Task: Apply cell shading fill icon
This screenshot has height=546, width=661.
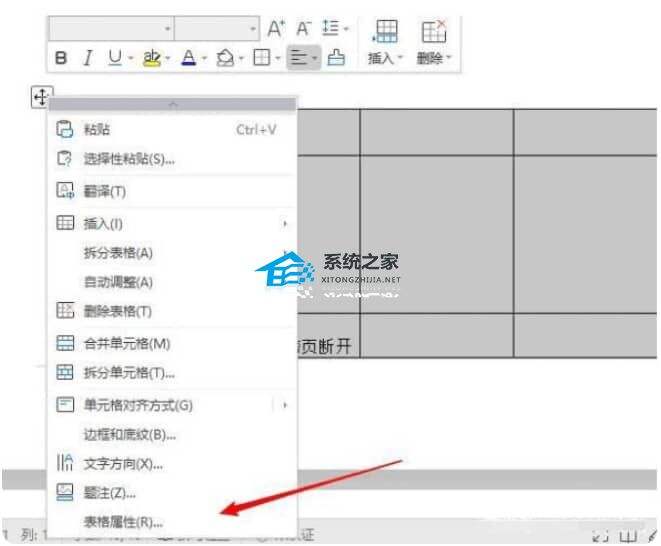Action: 225,57
